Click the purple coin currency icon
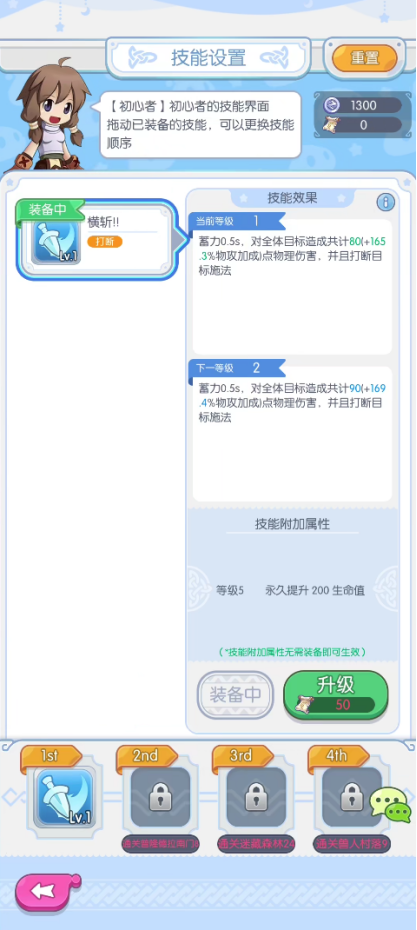Screen dimensions: 417x930 coord(332,106)
